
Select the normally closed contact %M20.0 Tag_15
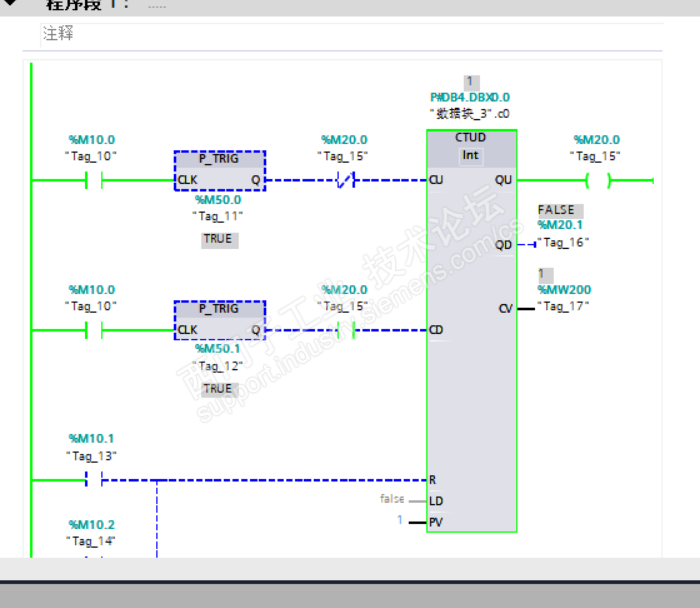coord(346,180)
